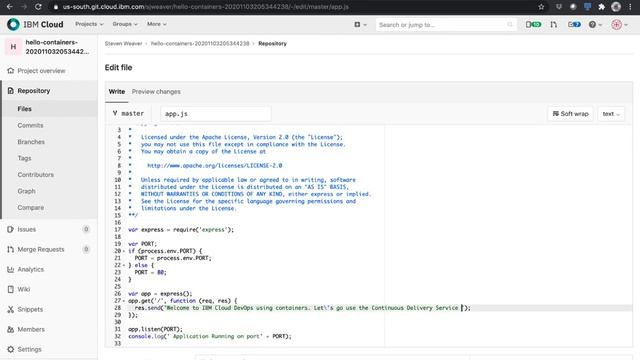Viewport: 640px width, 360px height.
Task: Focus the Search or jump to field
Action: coord(445,24)
